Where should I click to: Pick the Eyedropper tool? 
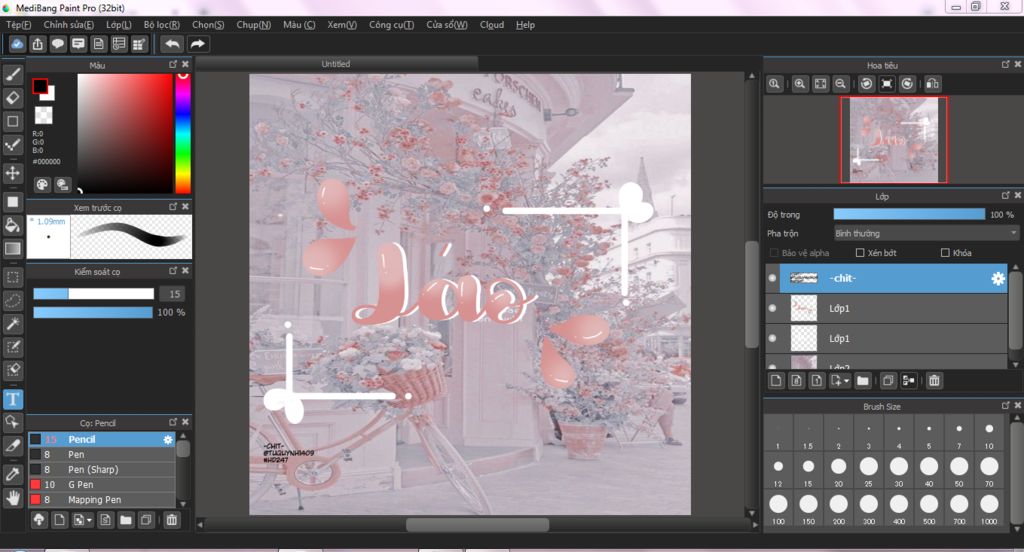pos(13,473)
